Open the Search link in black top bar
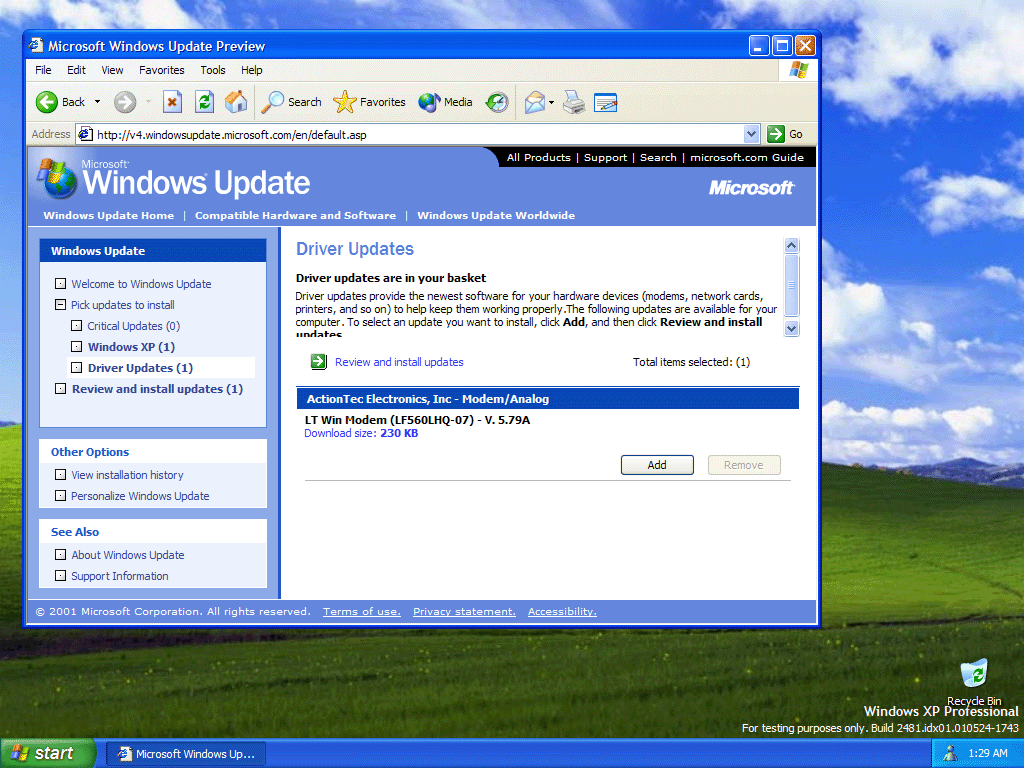The image size is (1024, 768). click(658, 157)
